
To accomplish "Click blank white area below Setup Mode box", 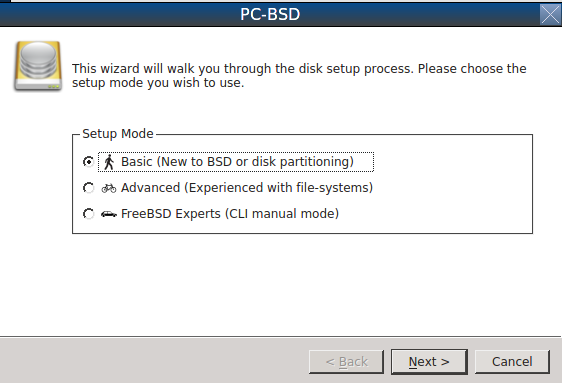I will tap(280, 285).
